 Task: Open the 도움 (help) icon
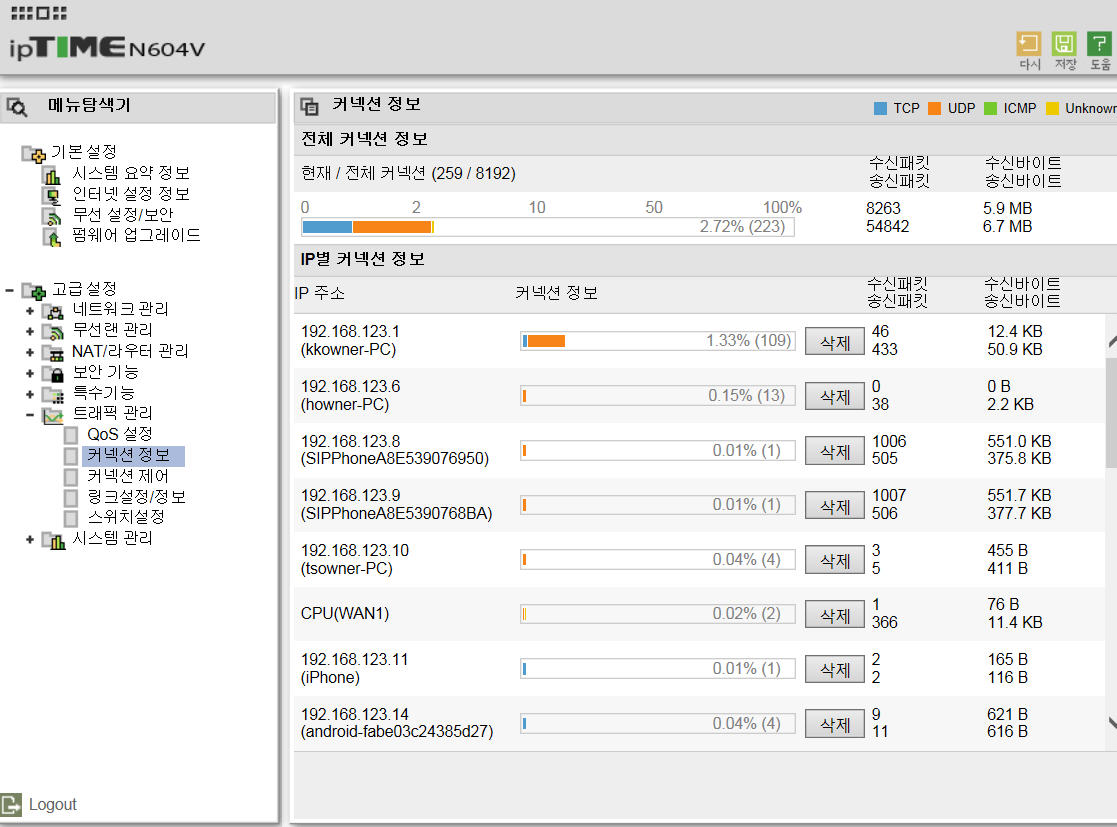(1099, 44)
